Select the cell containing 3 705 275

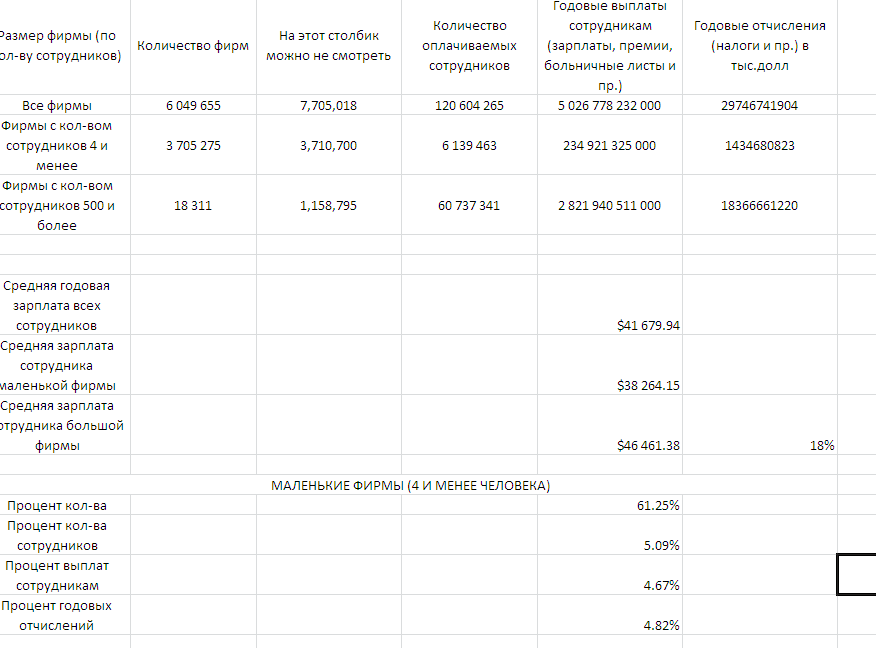click(193, 145)
